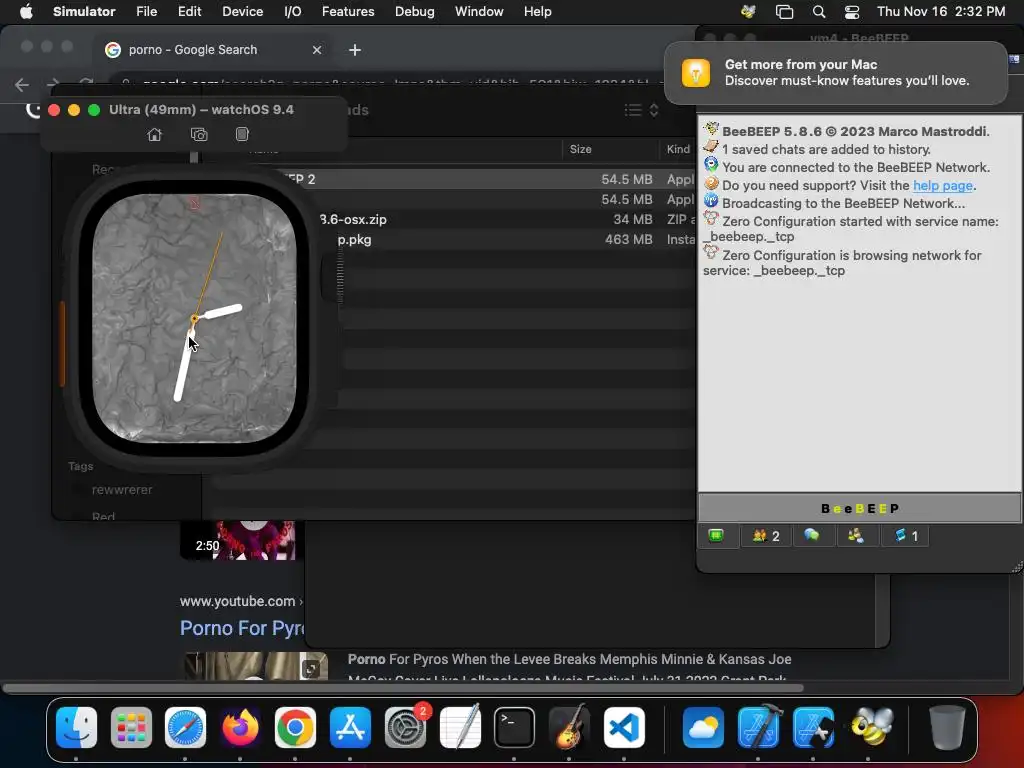Click the BeeBEEP banner bar
The height and width of the screenshot is (768, 1024).
click(x=859, y=508)
